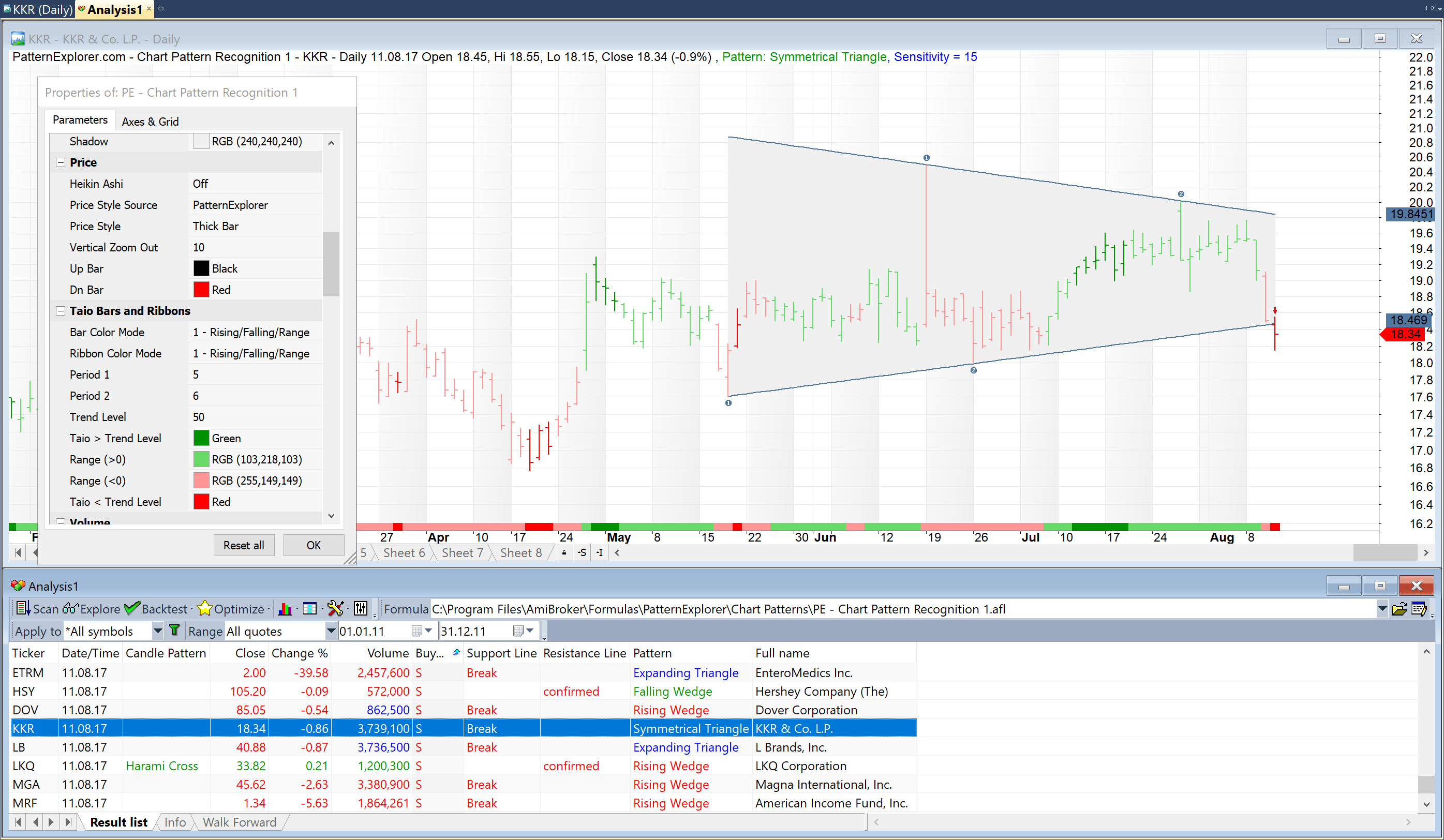
Task: Open the Apply to symbols dropdown
Action: click(158, 631)
